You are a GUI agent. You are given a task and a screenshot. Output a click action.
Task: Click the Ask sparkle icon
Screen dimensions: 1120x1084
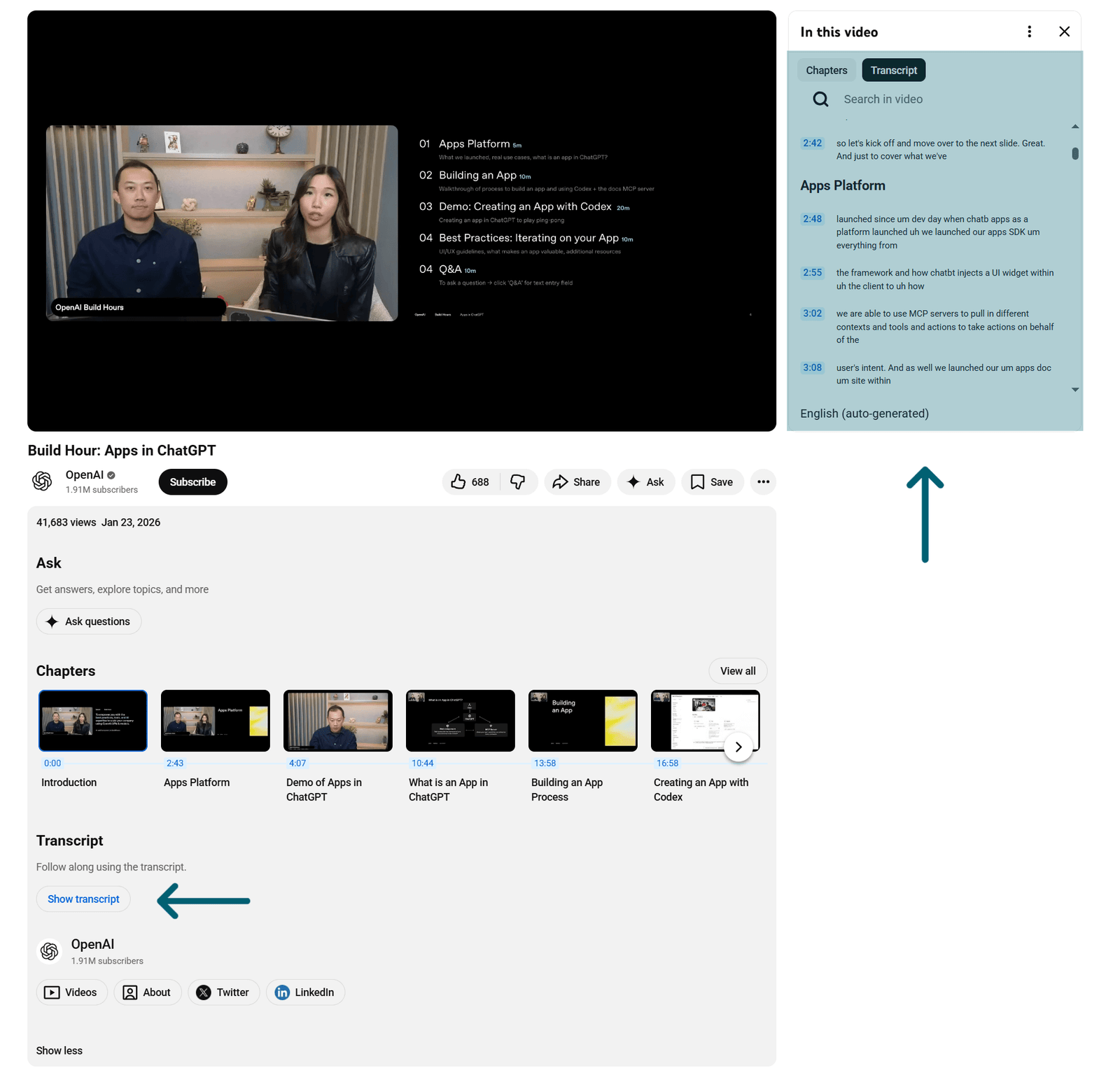point(633,481)
